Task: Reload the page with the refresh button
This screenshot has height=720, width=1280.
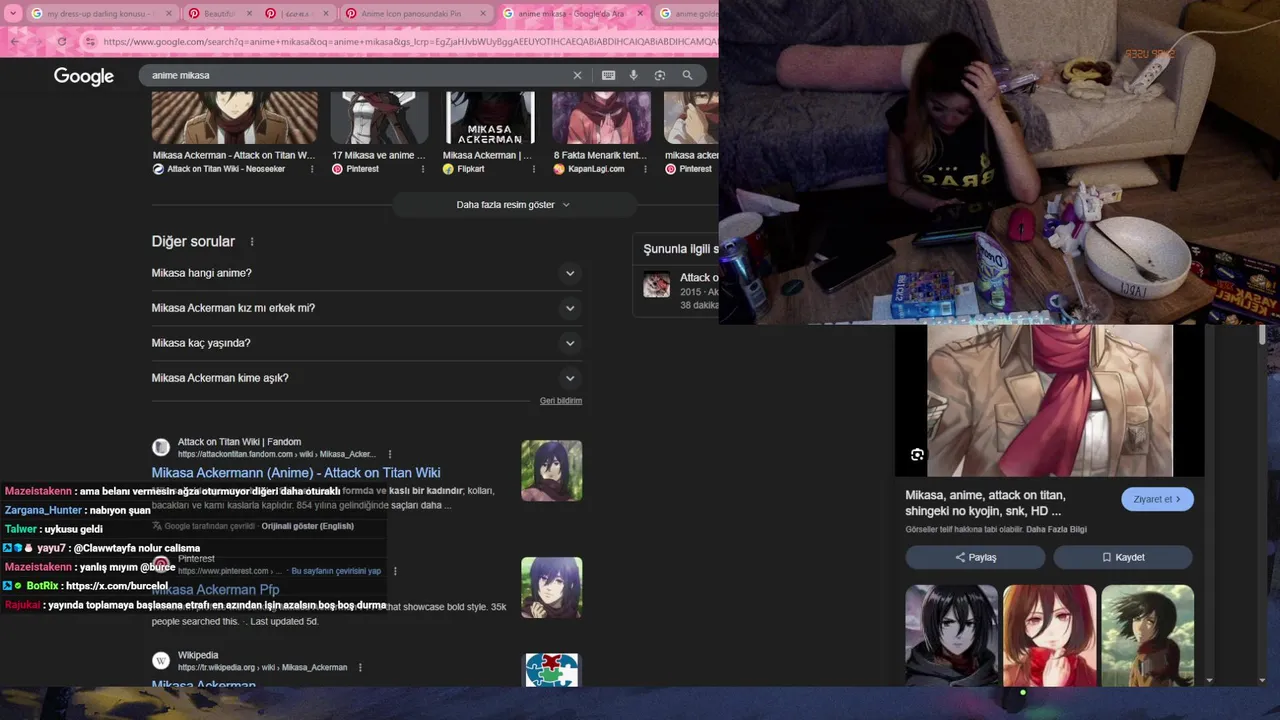Action: 61,42
